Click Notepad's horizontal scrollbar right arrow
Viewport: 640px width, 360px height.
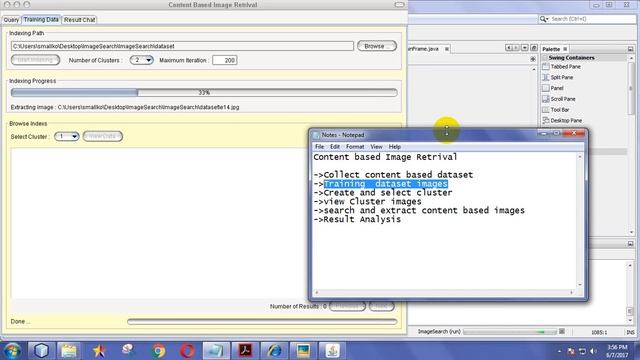pos(571,292)
